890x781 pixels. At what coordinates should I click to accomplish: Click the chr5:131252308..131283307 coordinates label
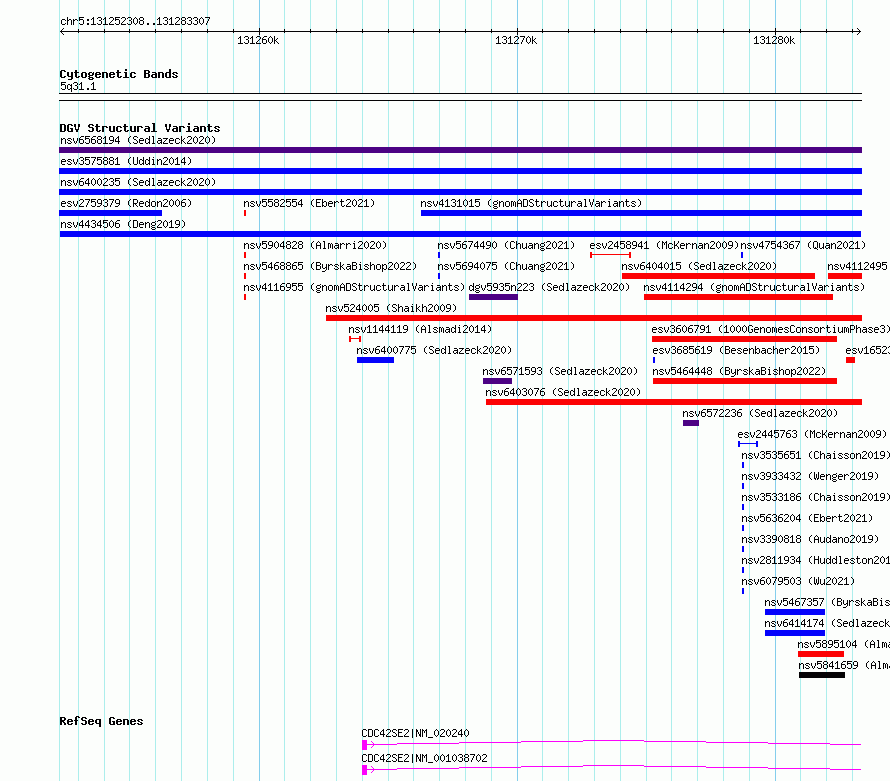tap(135, 21)
